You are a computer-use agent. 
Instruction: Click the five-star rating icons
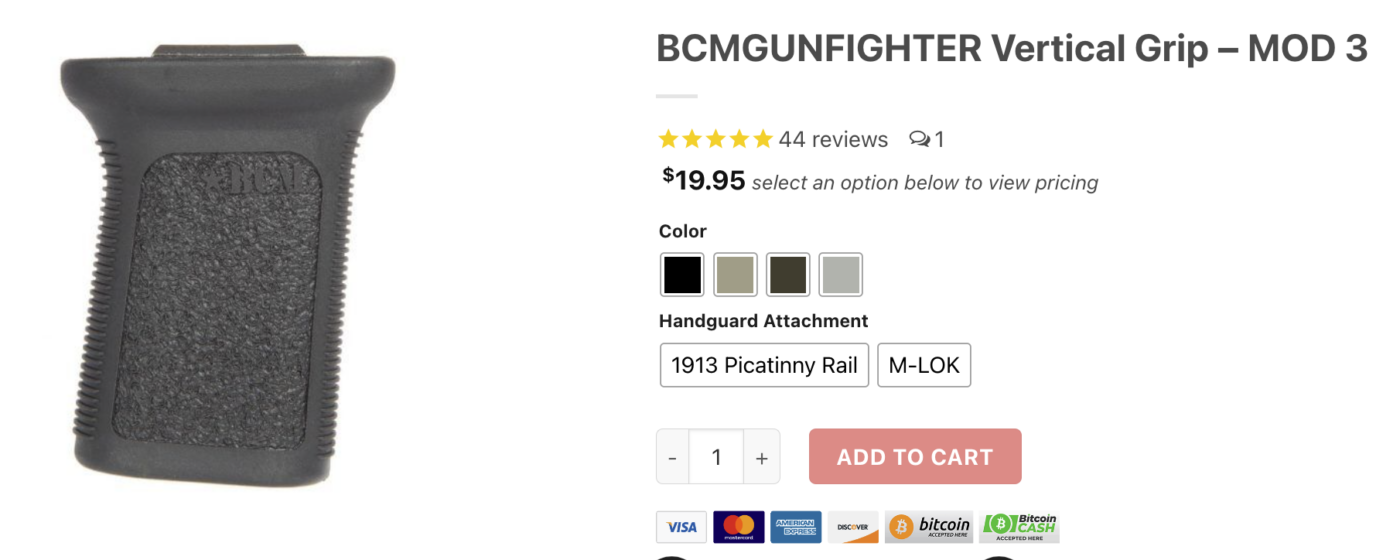coord(716,139)
